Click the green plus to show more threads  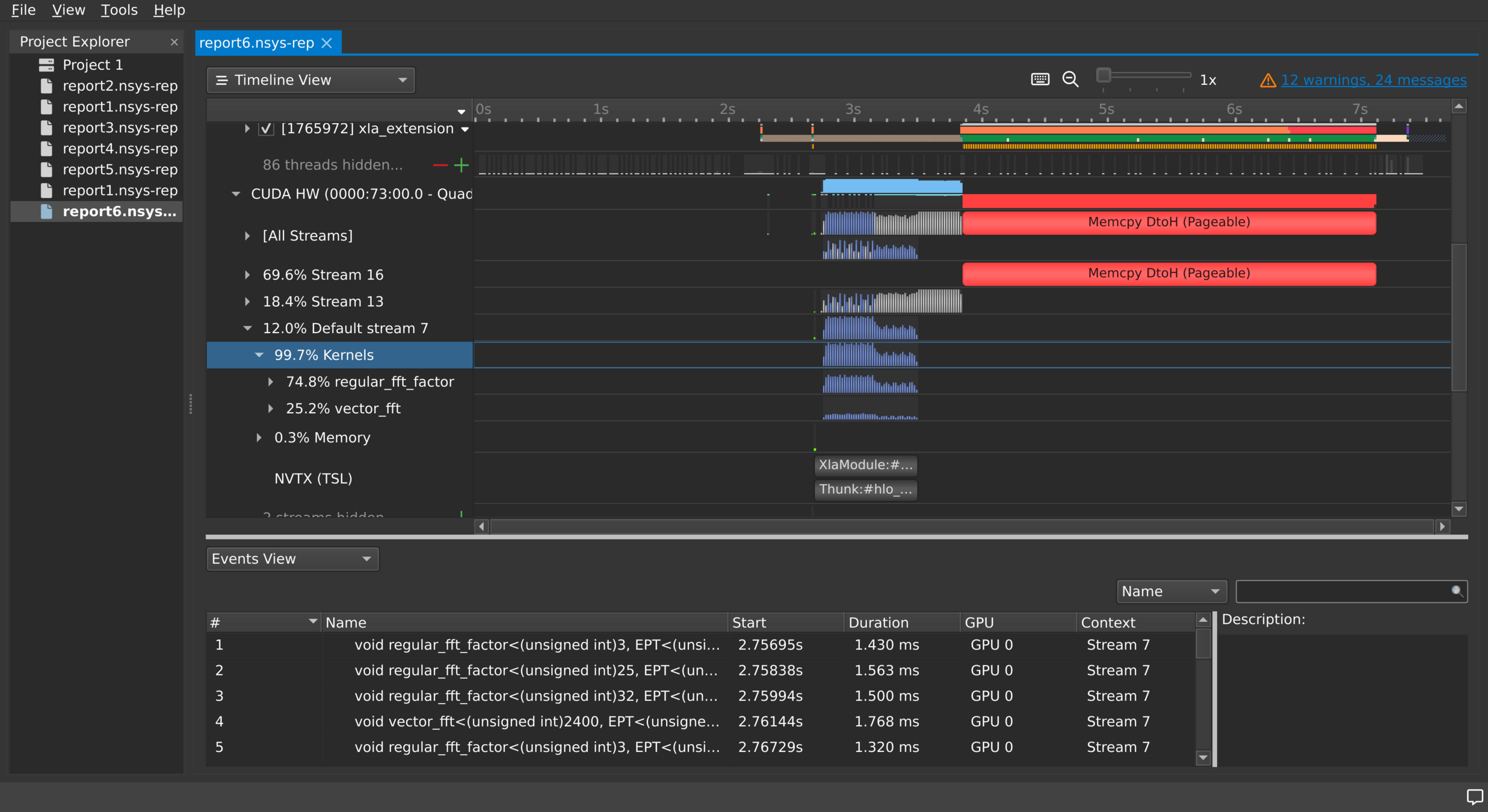pos(462,165)
